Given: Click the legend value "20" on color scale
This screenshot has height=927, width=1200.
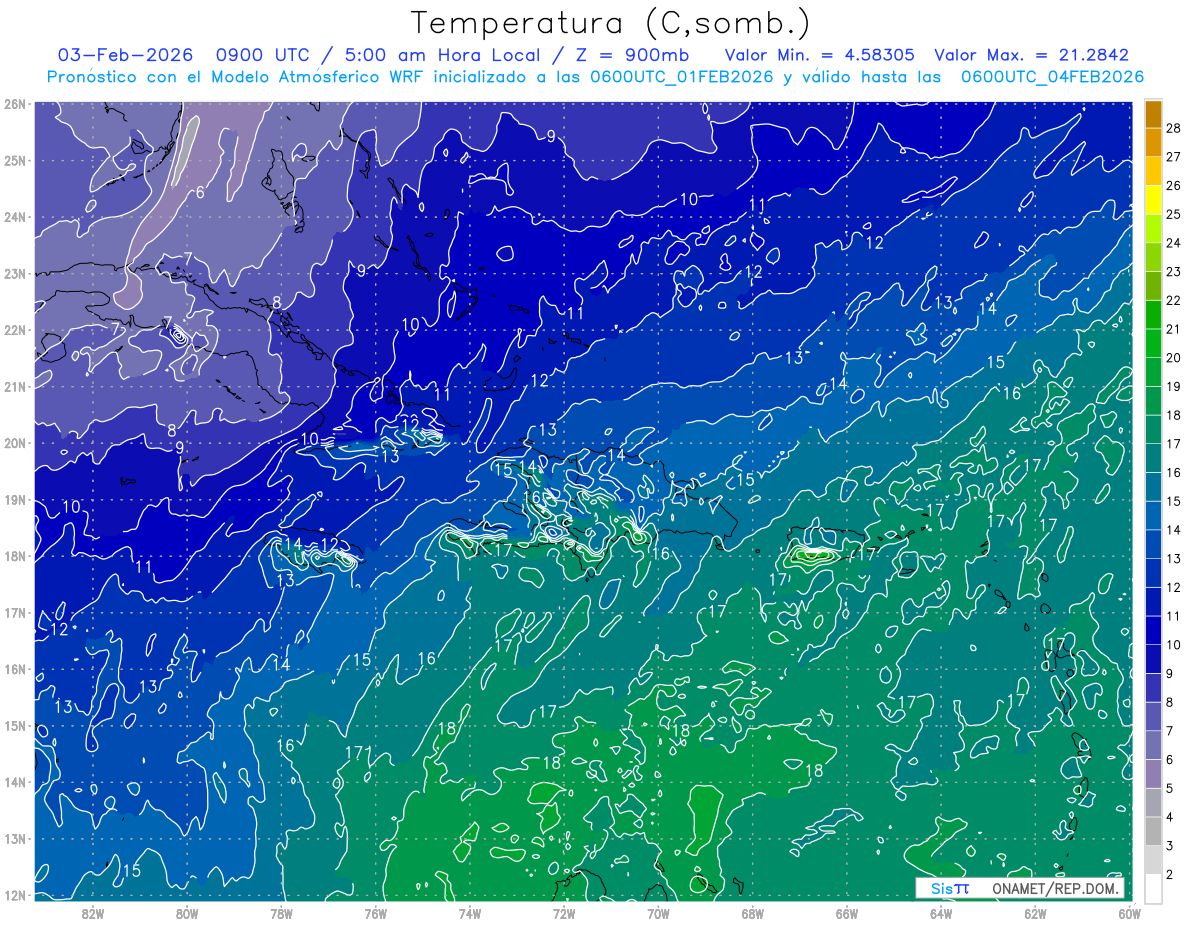Looking at the screenshot, I should click(1174, 357).
